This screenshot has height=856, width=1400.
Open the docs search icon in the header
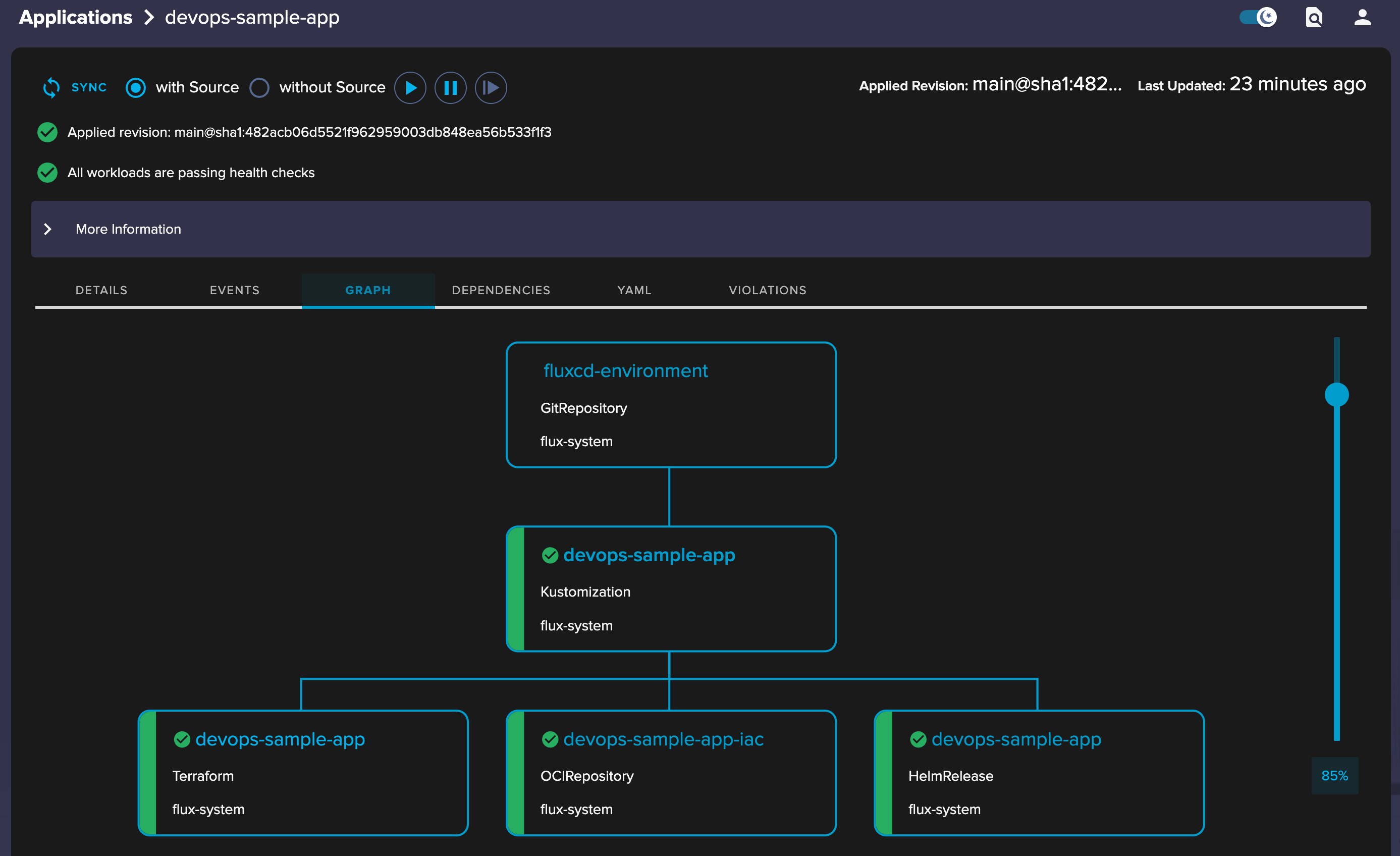point(1314,18)
